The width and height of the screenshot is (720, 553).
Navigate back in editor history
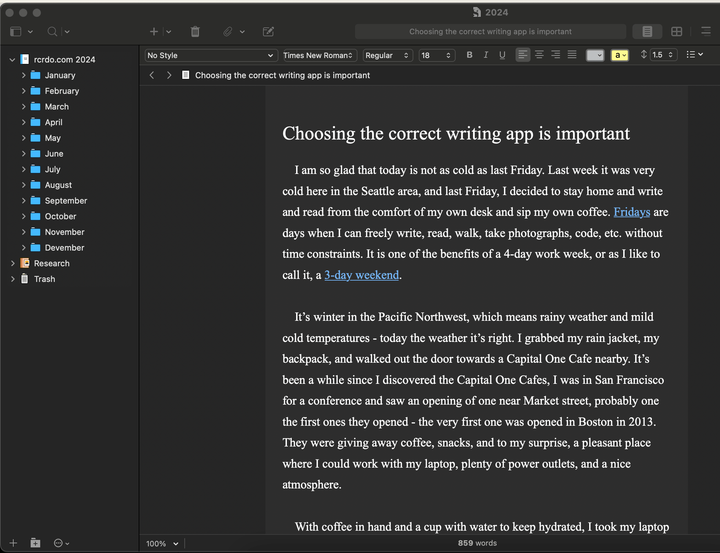click(x=152, y=75)
